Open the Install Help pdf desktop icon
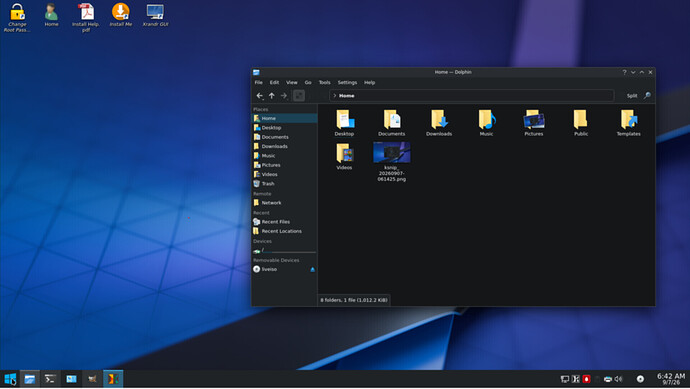 [x=86, y=18]
